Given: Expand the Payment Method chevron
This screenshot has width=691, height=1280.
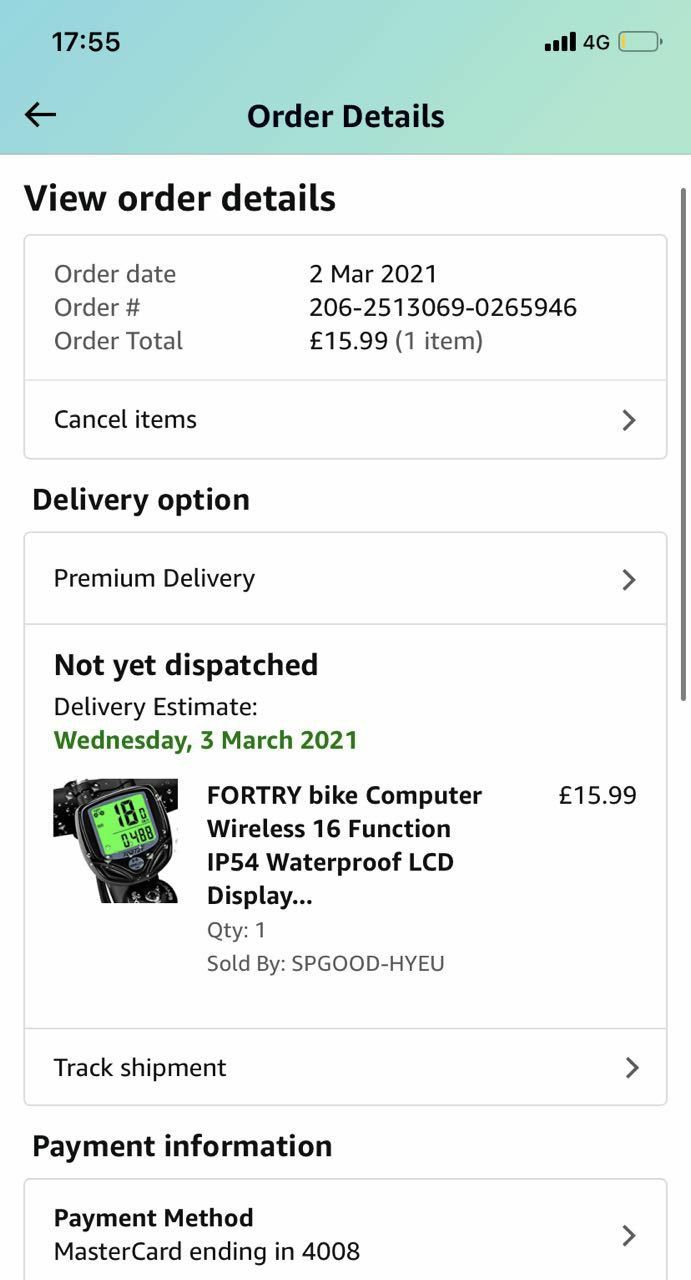Looking at the screenshot, I should tap(629, 1235).
